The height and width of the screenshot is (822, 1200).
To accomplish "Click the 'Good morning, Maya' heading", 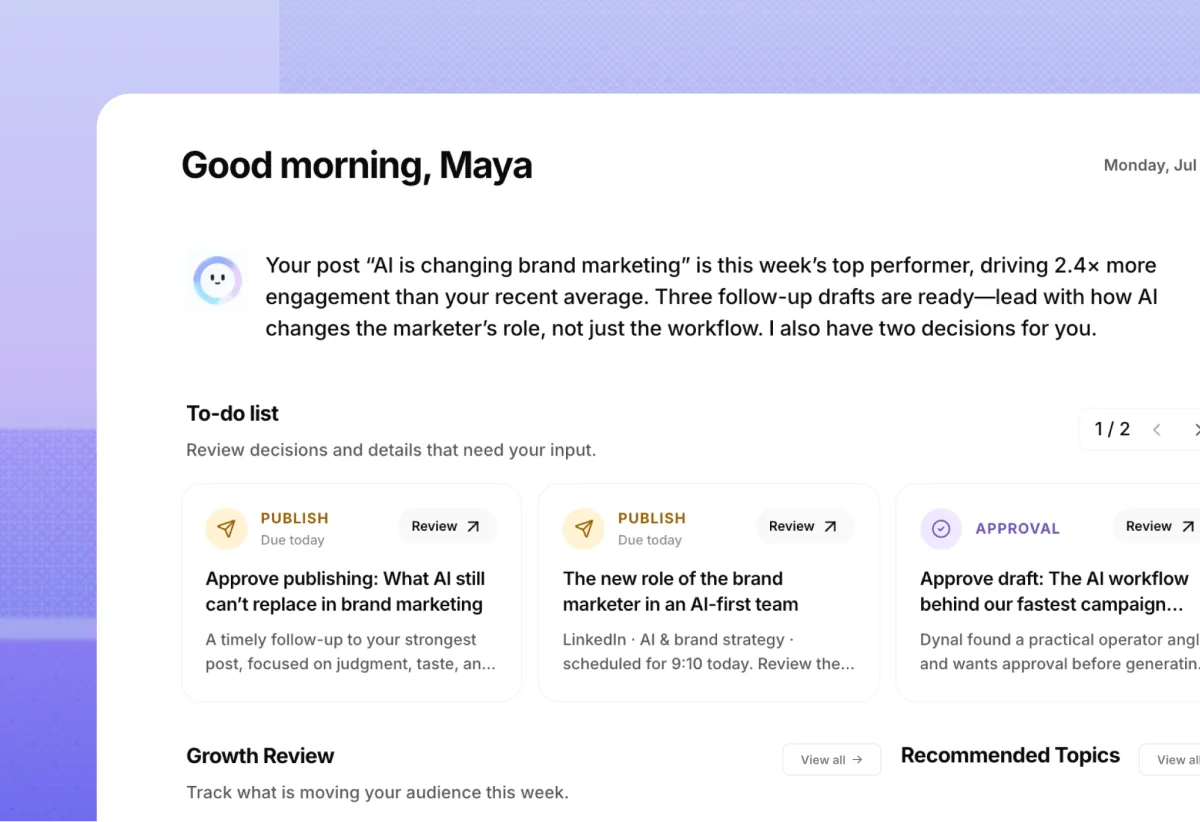I will point(357,165).
